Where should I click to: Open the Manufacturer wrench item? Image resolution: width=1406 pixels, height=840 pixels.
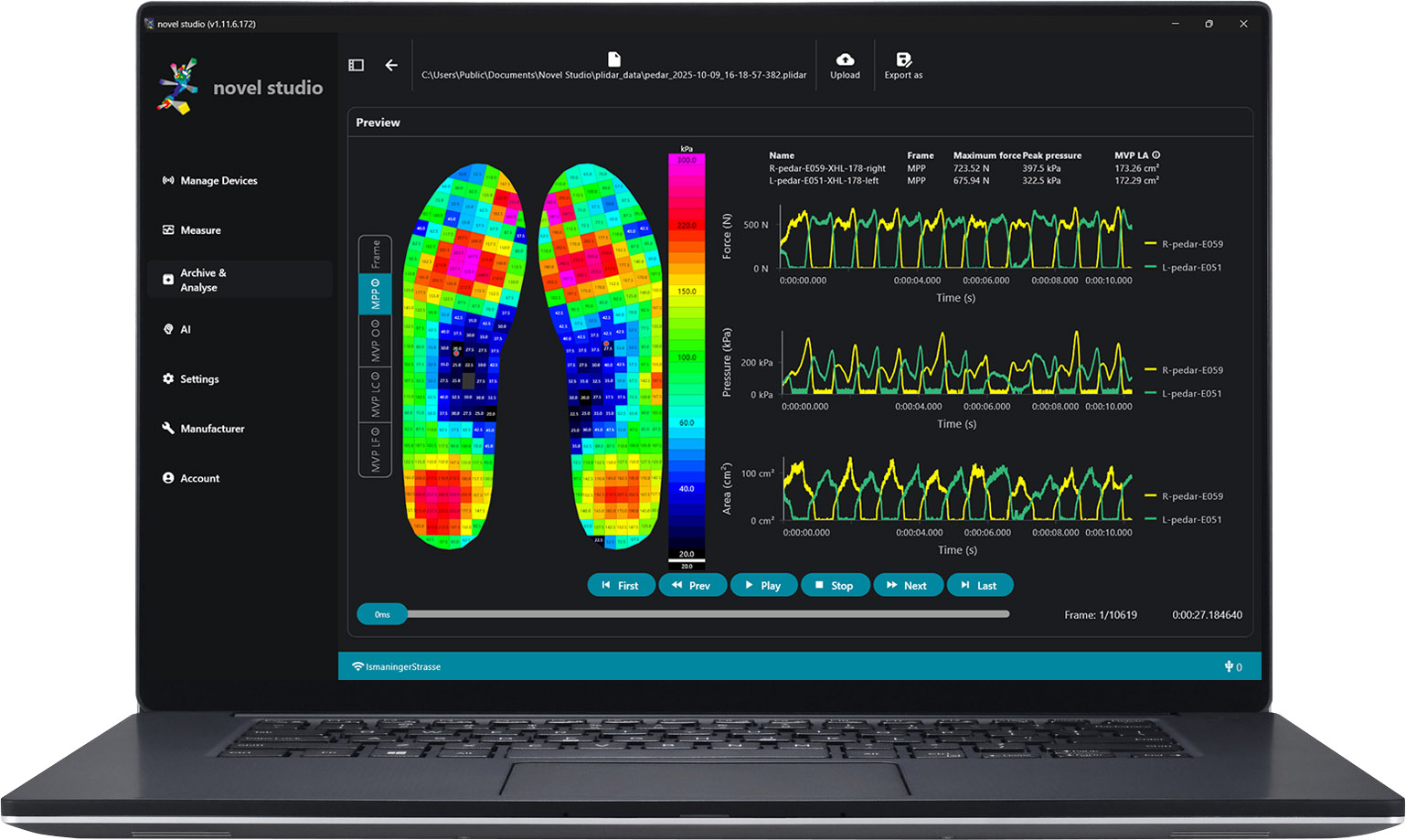click(212, 429)
